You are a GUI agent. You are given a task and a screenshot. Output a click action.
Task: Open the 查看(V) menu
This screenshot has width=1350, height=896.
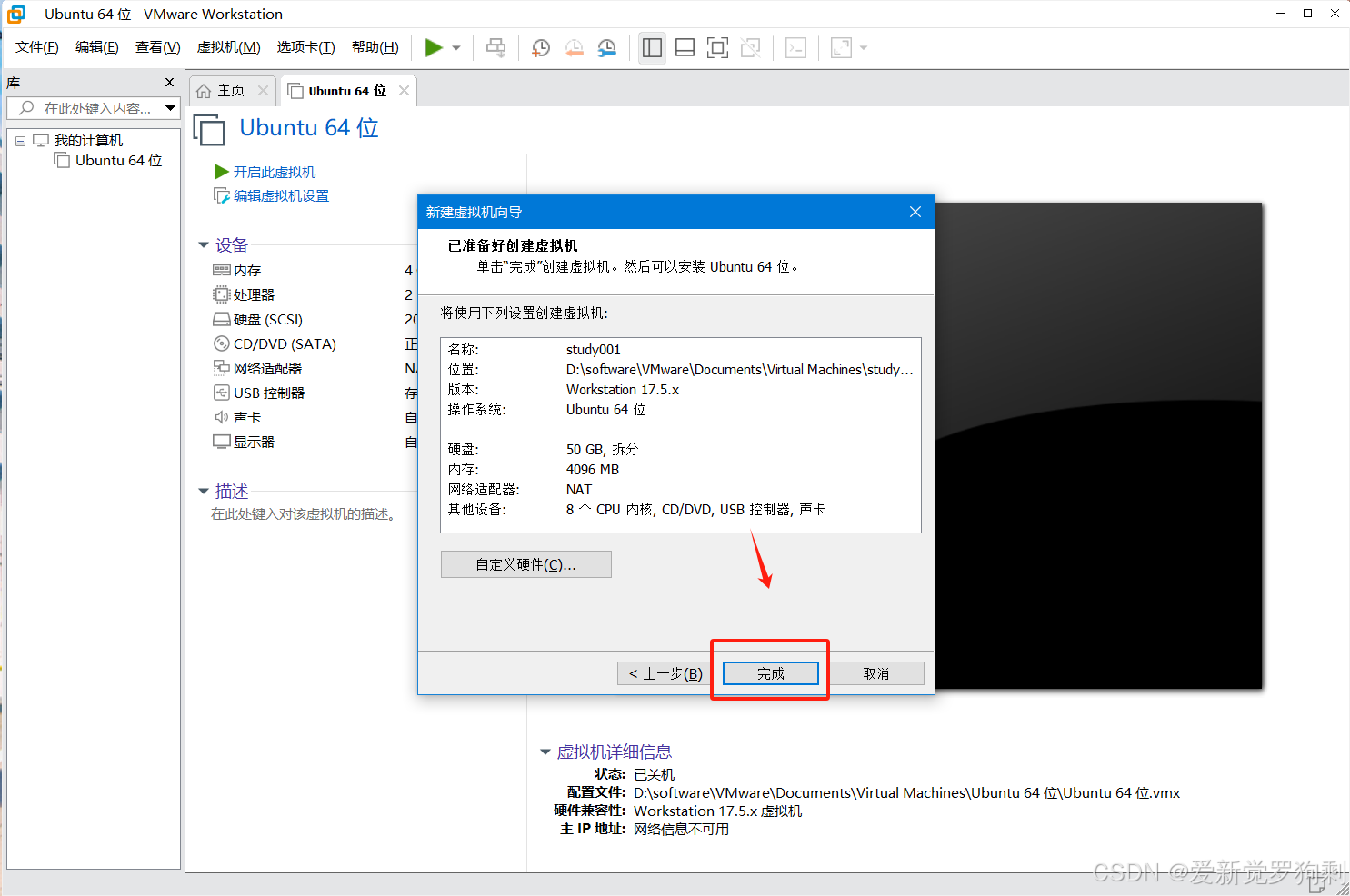click(x=158, y=47)
